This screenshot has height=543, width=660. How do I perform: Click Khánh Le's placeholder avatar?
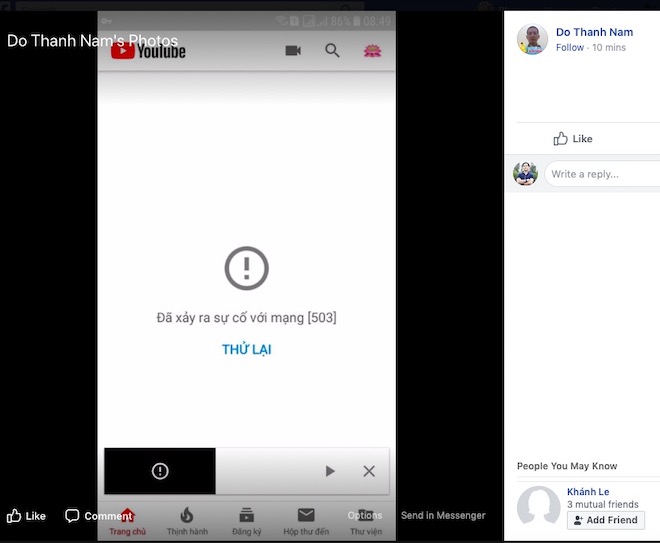538,506
